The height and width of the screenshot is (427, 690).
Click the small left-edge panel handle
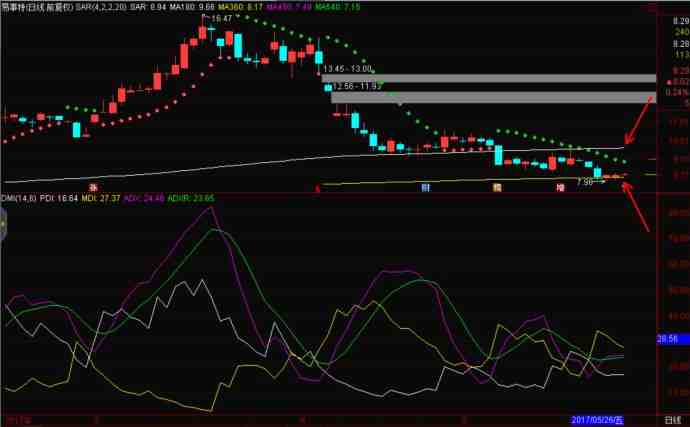[2, 225]
